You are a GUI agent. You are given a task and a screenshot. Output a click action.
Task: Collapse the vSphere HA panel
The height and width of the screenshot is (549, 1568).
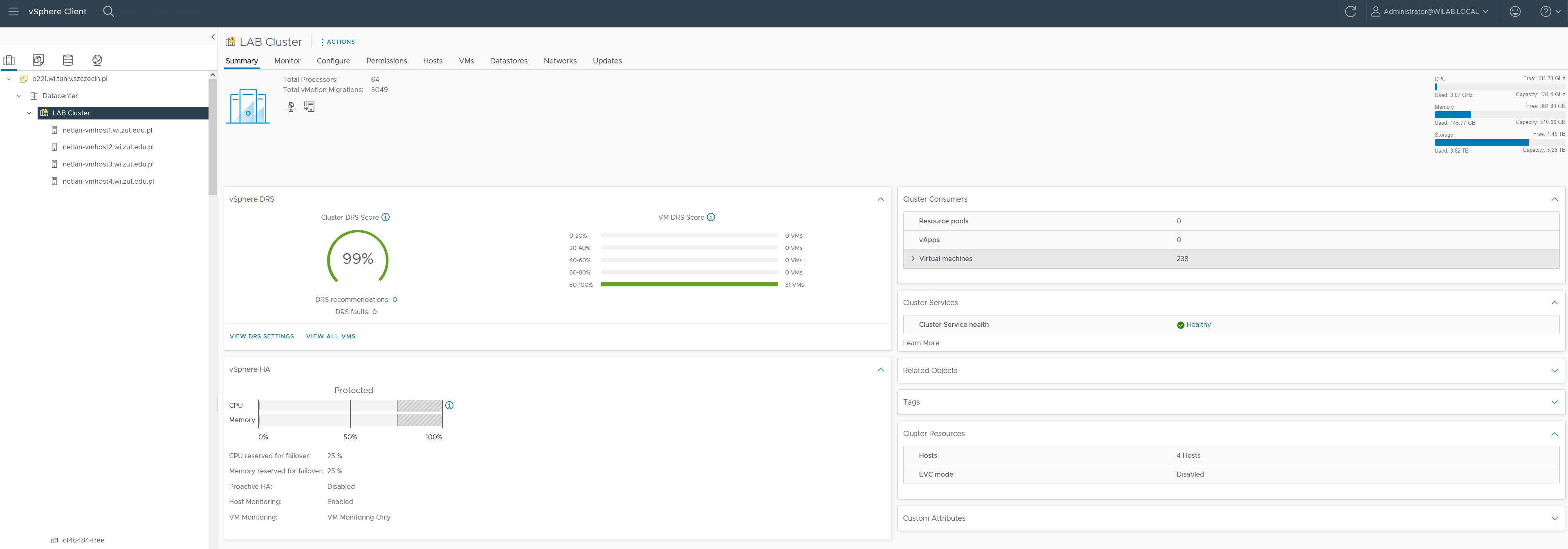click(880, 370)
